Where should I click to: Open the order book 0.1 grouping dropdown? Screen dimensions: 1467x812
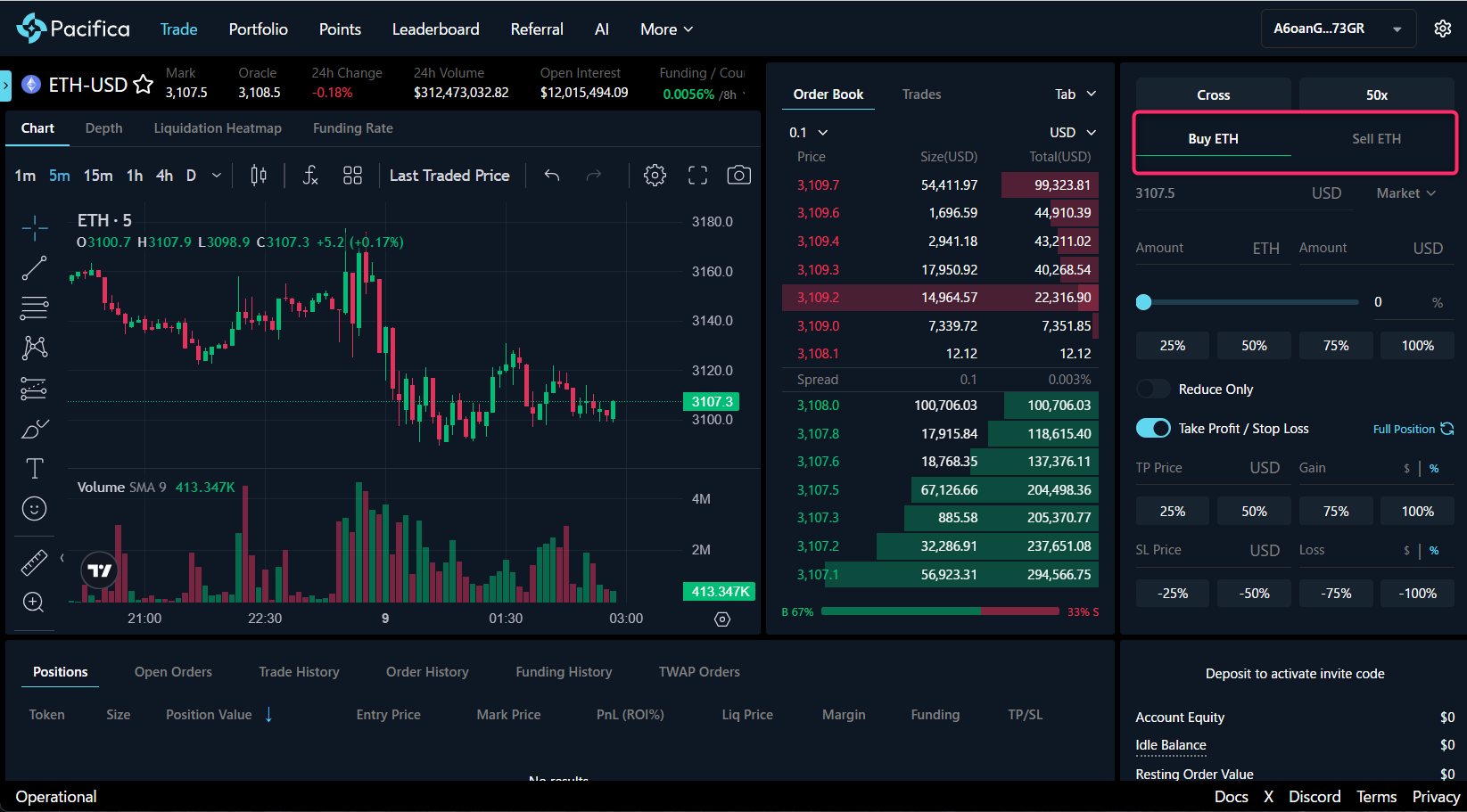point(808,133)
